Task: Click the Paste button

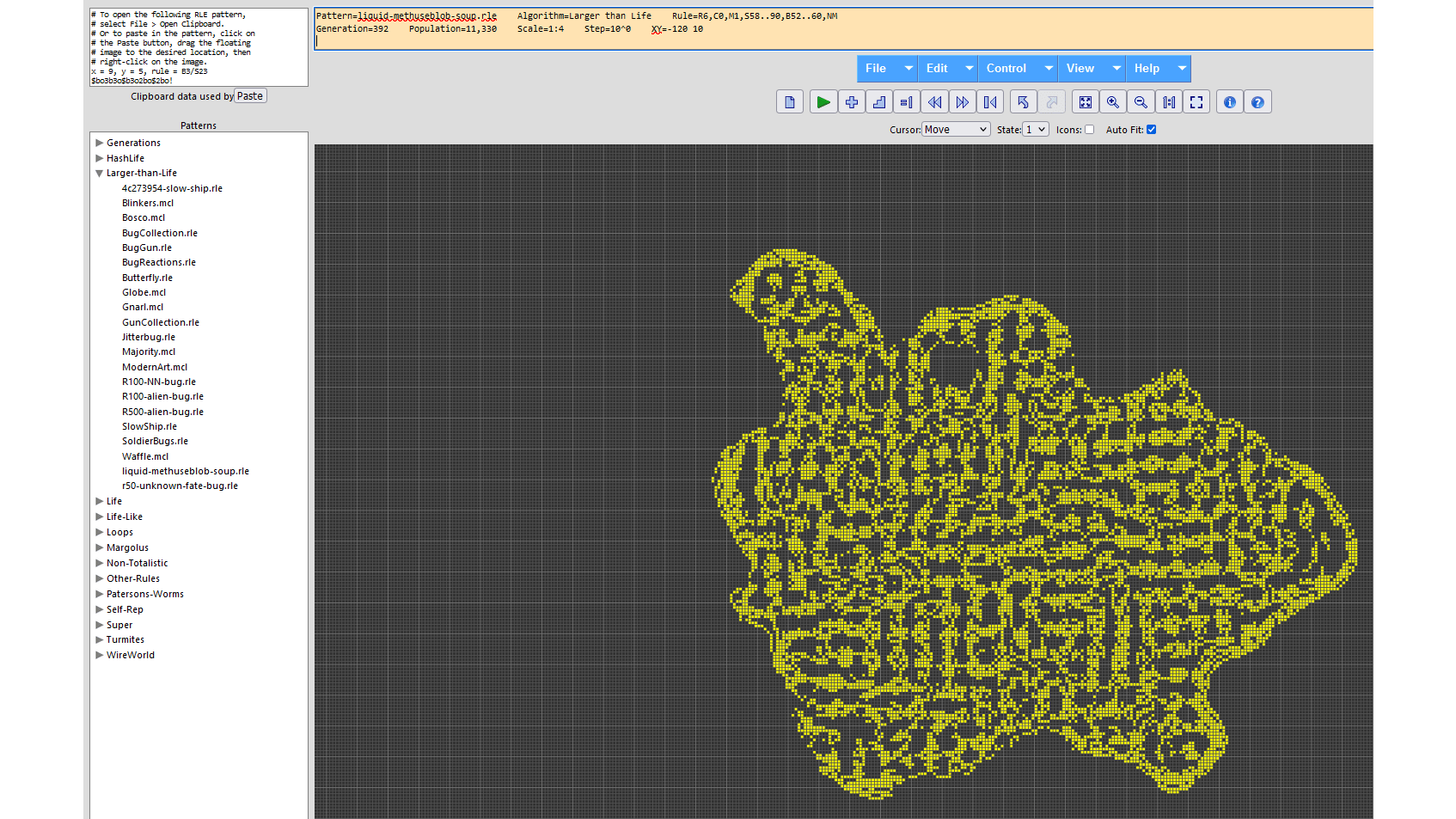Action: point(250,96)
